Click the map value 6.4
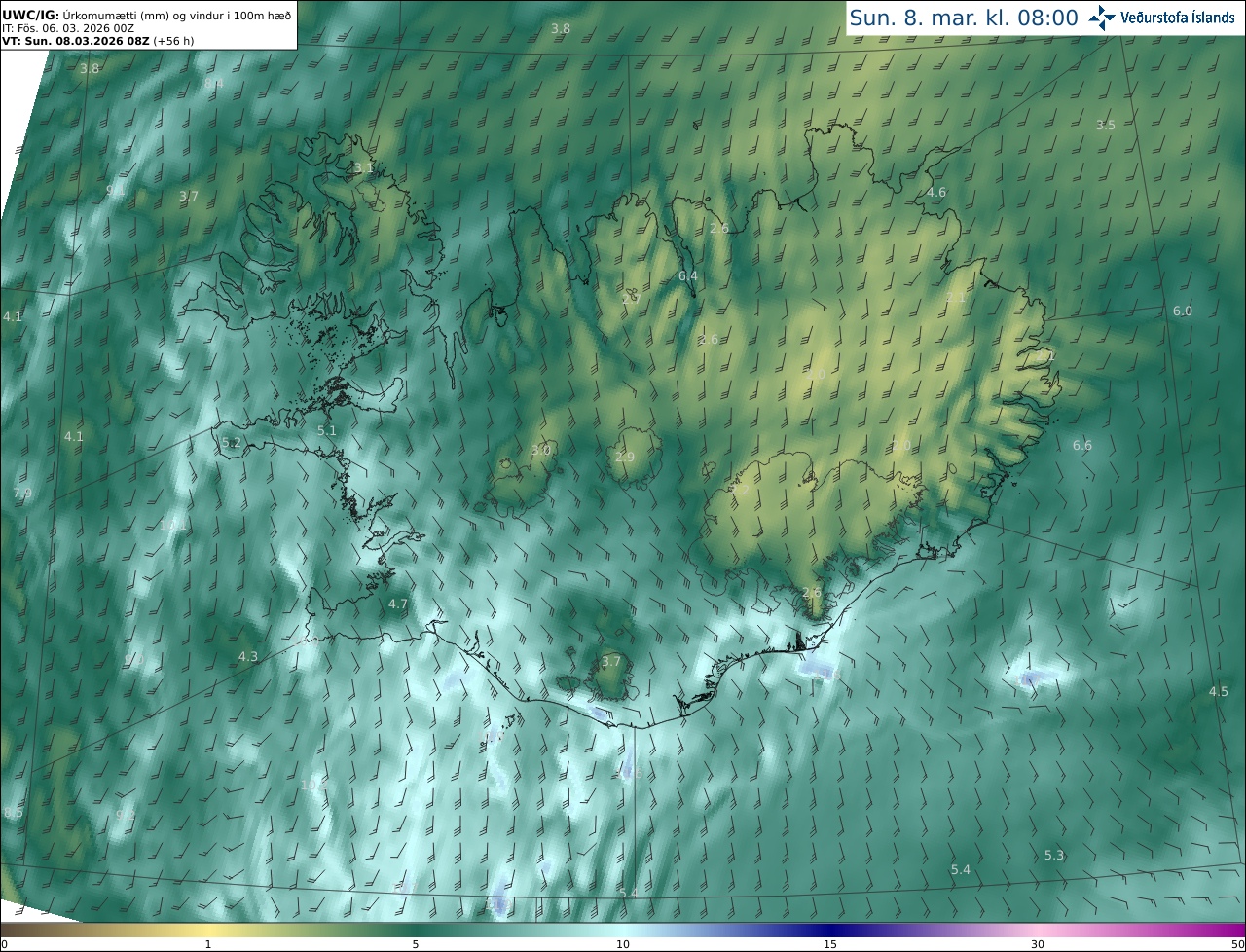This screenshot has height=952, width=1246. [x=688, y=275]
